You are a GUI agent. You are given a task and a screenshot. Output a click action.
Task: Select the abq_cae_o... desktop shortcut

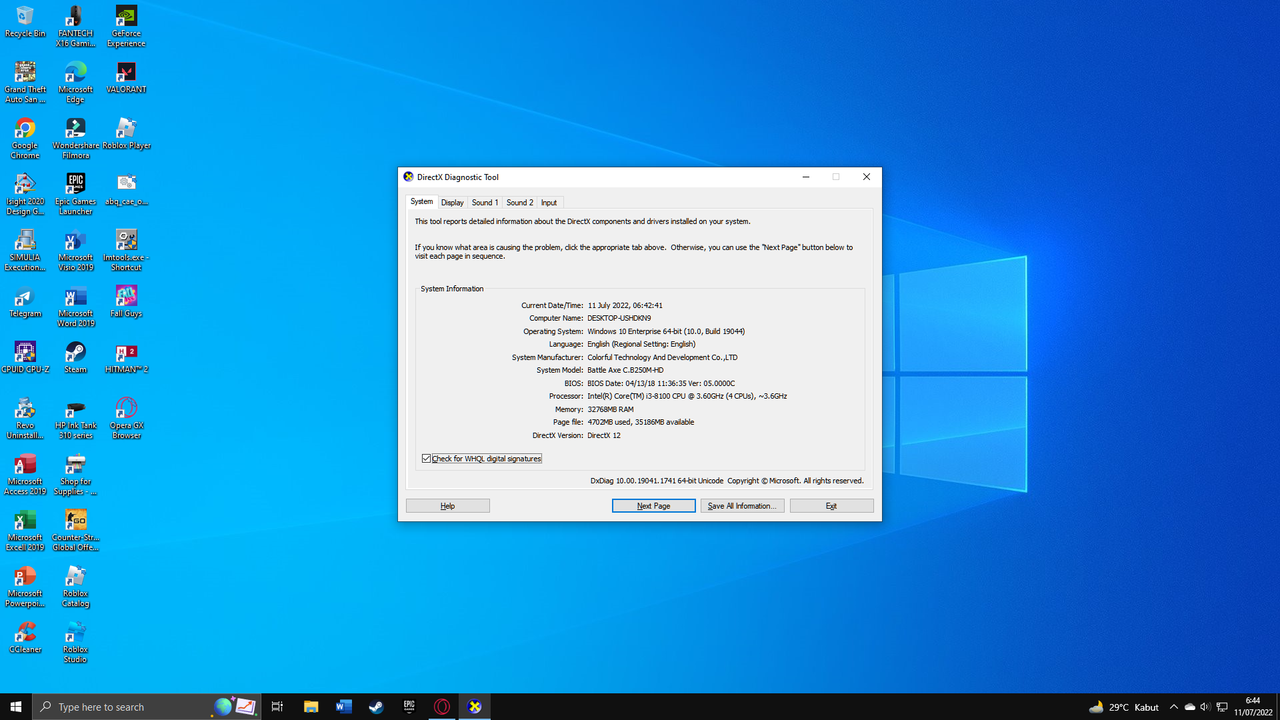(126, 190)
